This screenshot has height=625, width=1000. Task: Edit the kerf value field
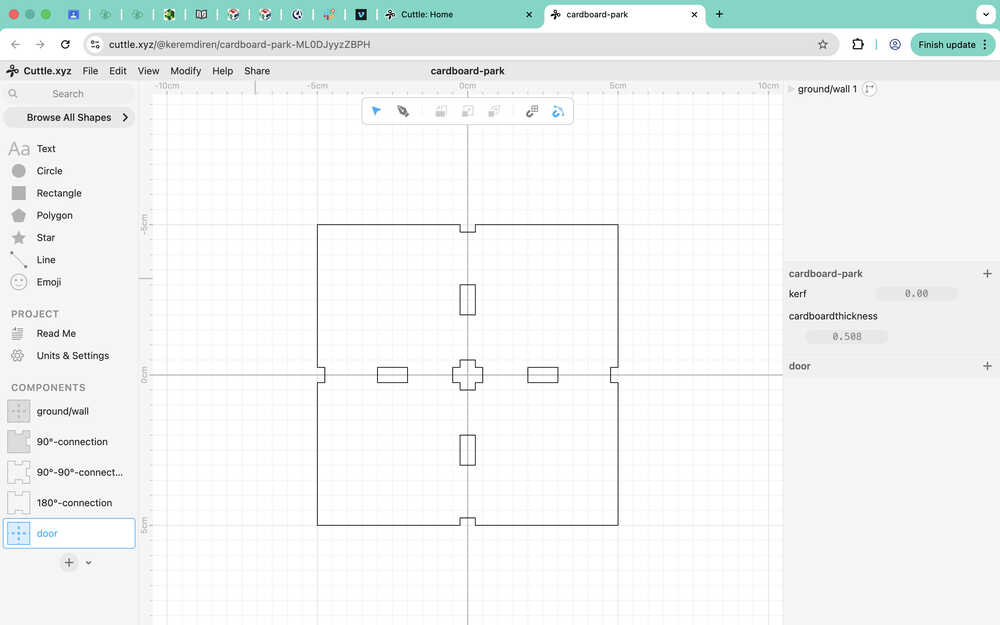[x=916, y=293]
